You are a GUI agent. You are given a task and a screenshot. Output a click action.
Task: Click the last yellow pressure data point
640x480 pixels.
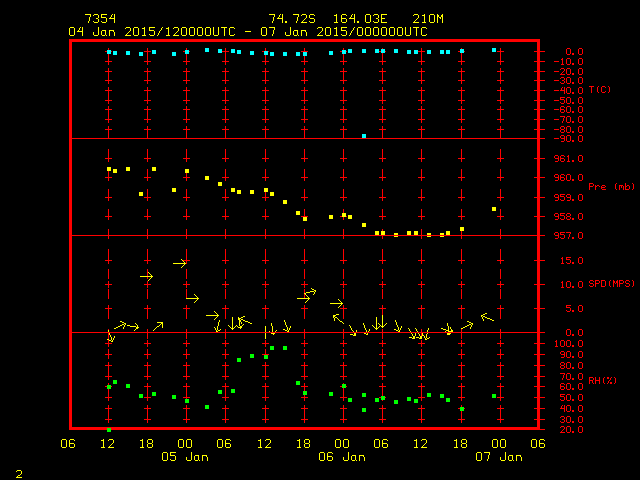[x=494, y=209]
